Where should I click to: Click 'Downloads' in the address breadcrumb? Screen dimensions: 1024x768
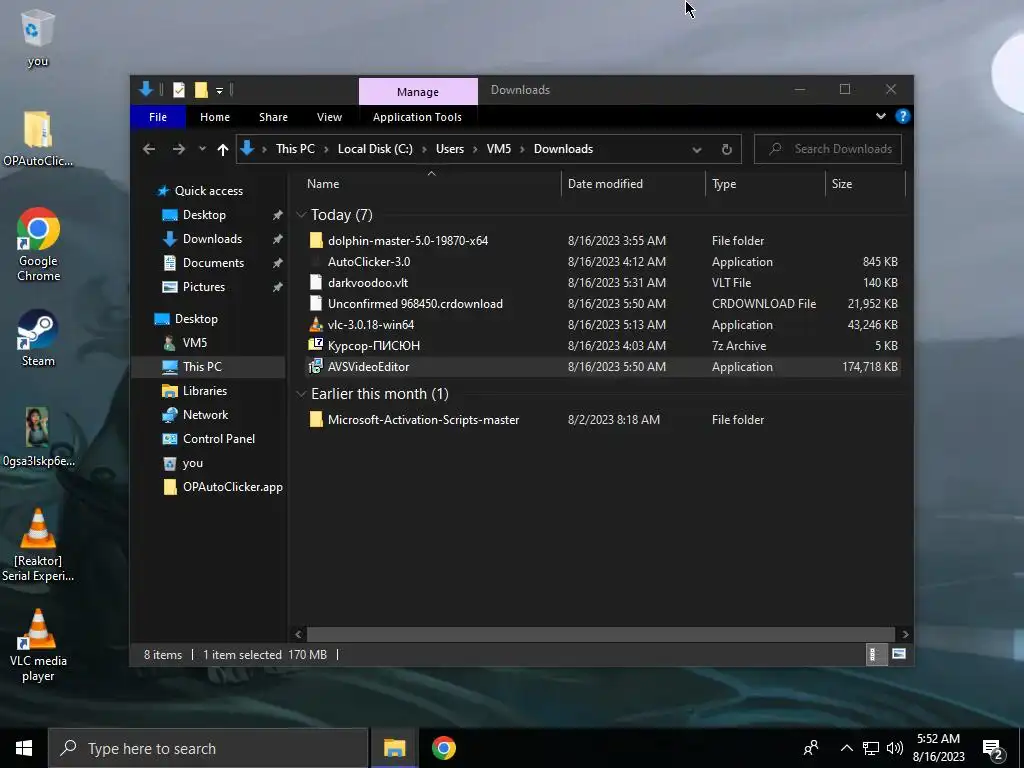tap(564, 149)
